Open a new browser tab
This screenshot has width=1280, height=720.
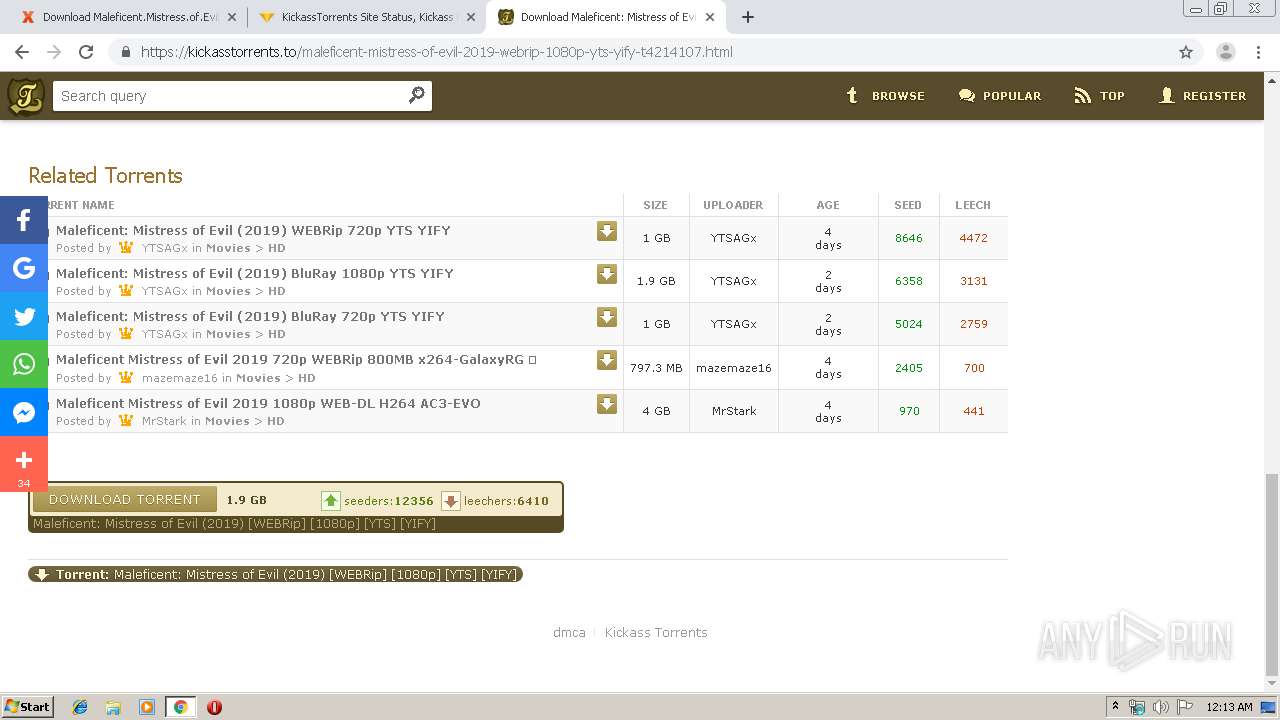[x=748, y=17]
